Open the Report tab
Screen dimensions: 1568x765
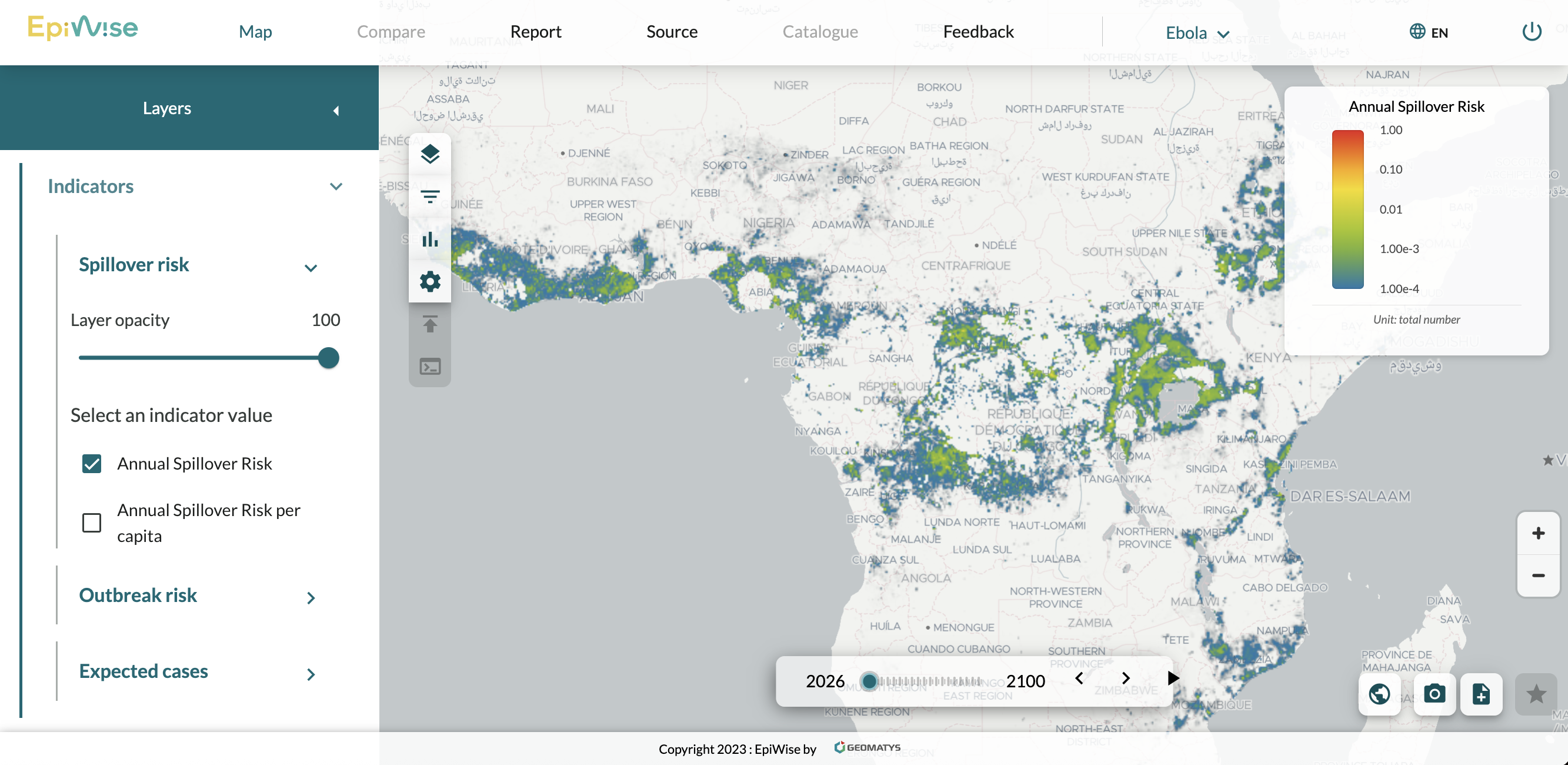tap(536, 32)
